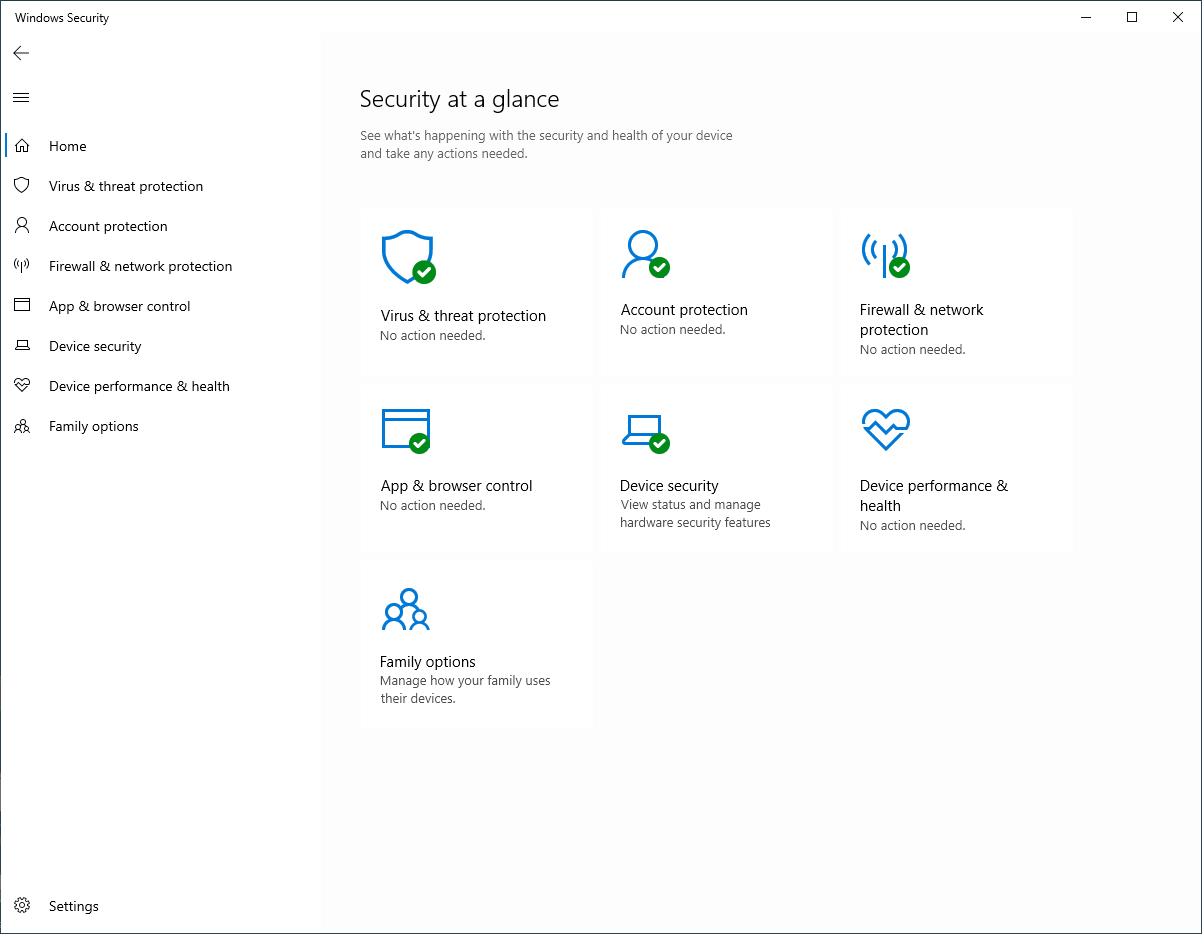
Task: Open App & browser control from sidebar
Action: [x=119, y=306]
